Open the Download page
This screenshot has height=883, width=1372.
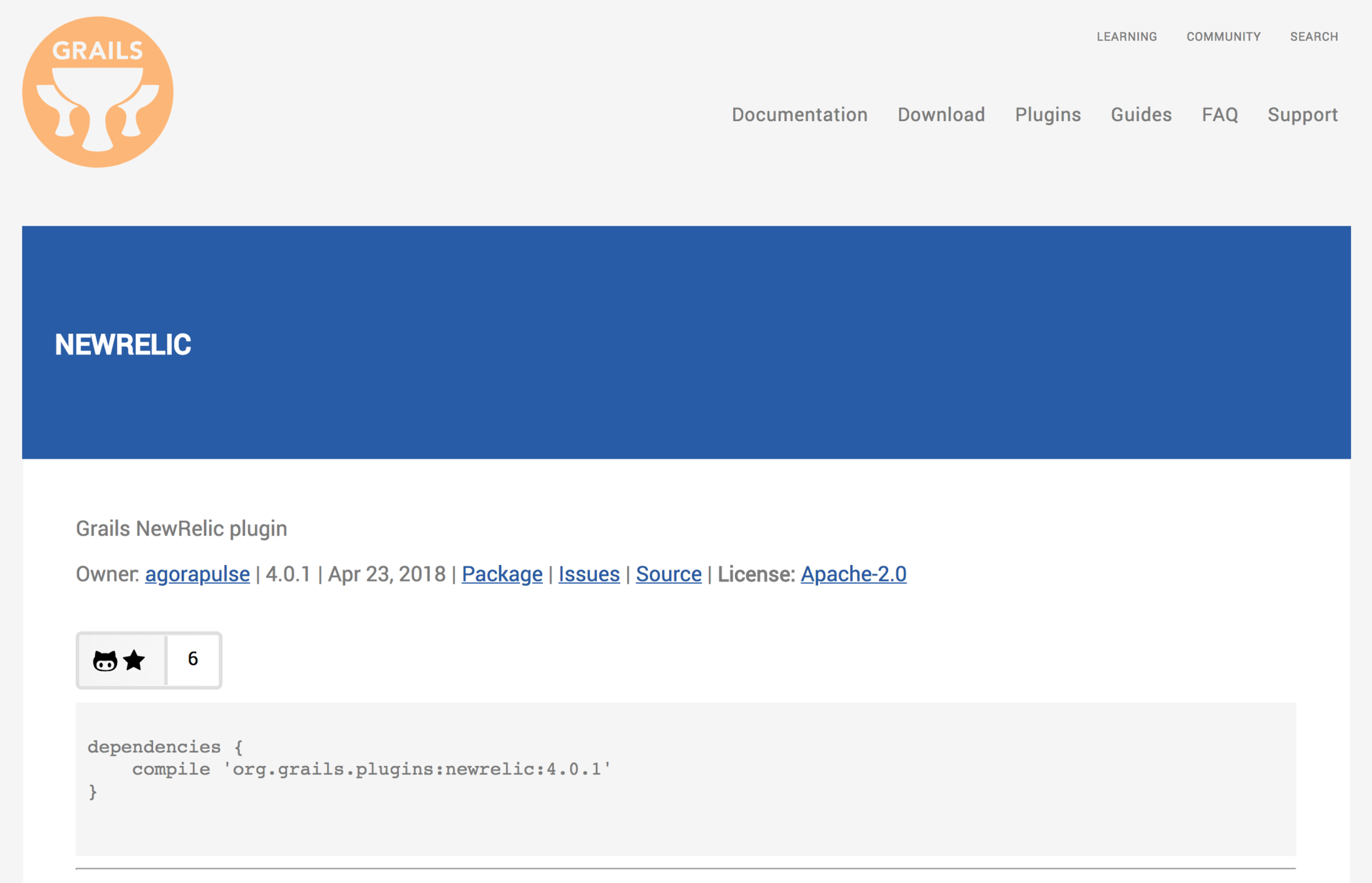pos(940,114)
